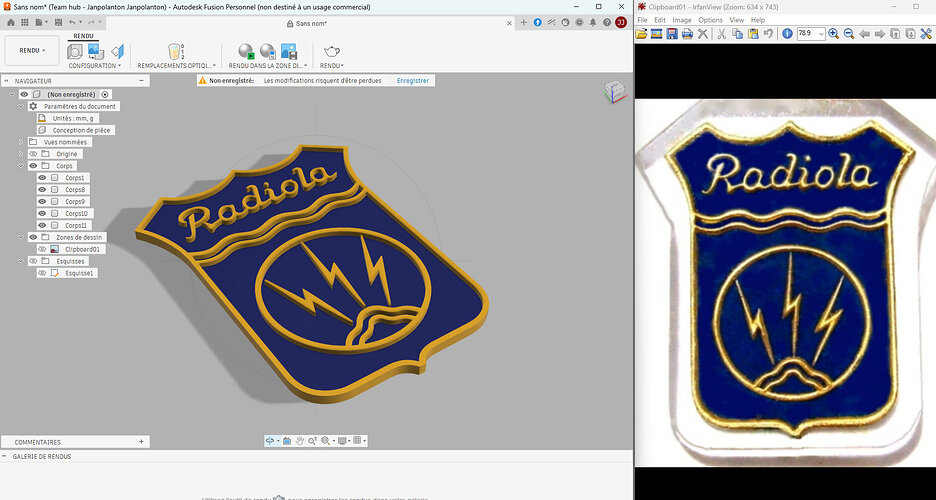936x500 pixels.
Task: Show the Clipboard01 canvas via eye icon
Action: point(42,249)
